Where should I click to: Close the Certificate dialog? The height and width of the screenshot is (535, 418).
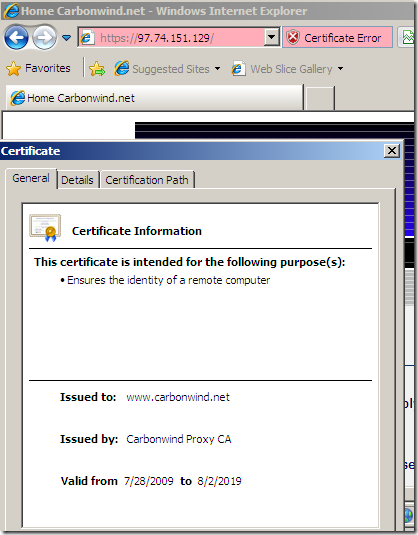pyautogui.click(x=392, y=150)
